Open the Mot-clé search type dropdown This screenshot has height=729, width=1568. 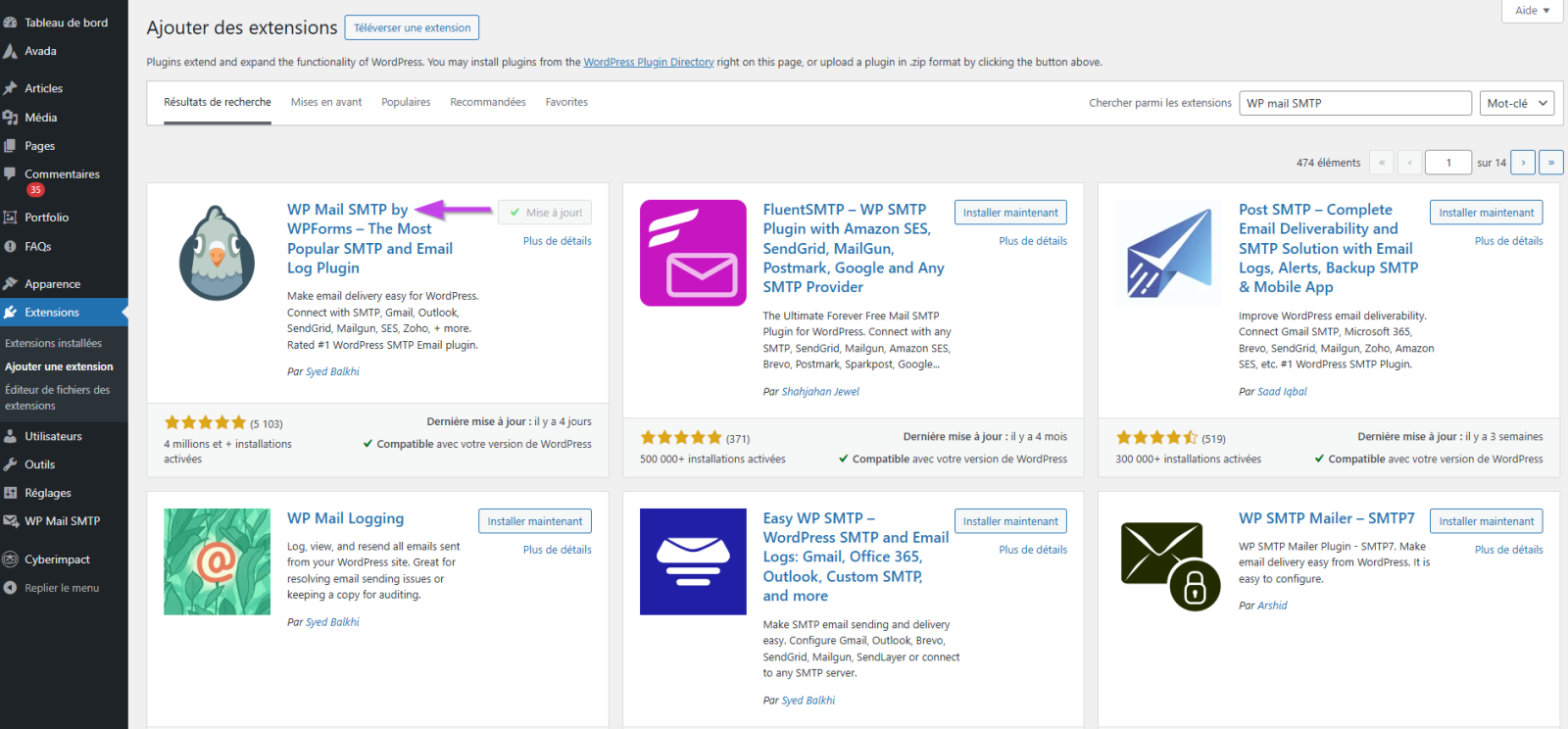1516,103
